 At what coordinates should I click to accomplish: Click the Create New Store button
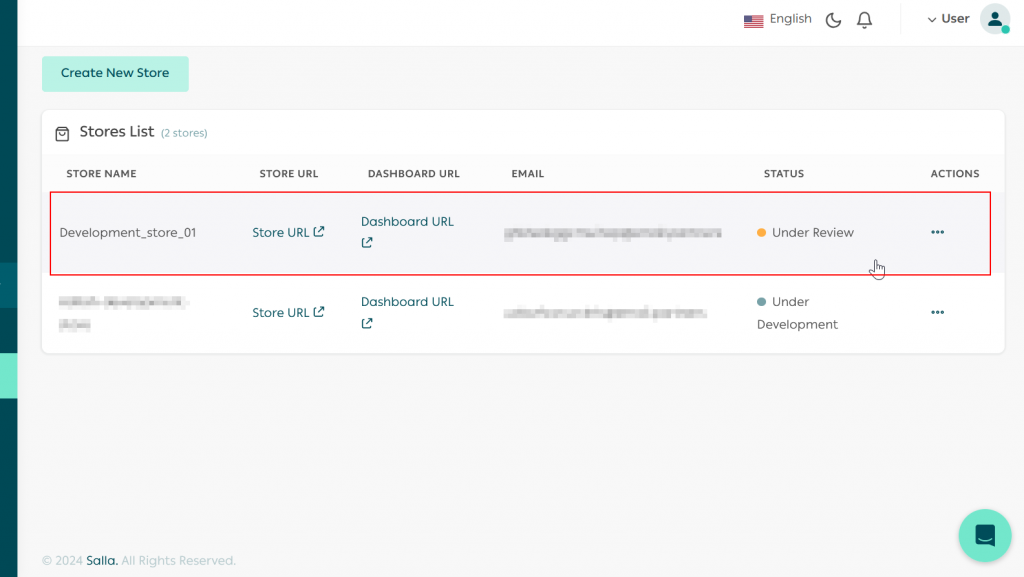click(115, 73)
